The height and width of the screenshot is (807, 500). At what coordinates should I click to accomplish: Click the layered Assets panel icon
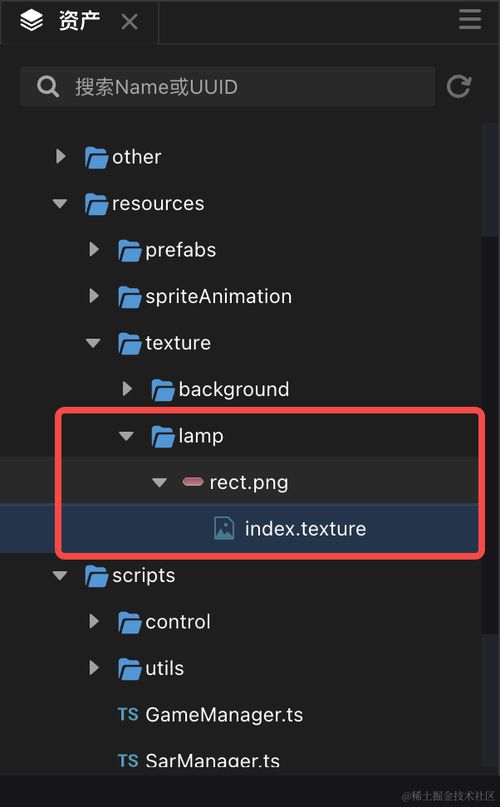tap(31, 21)
